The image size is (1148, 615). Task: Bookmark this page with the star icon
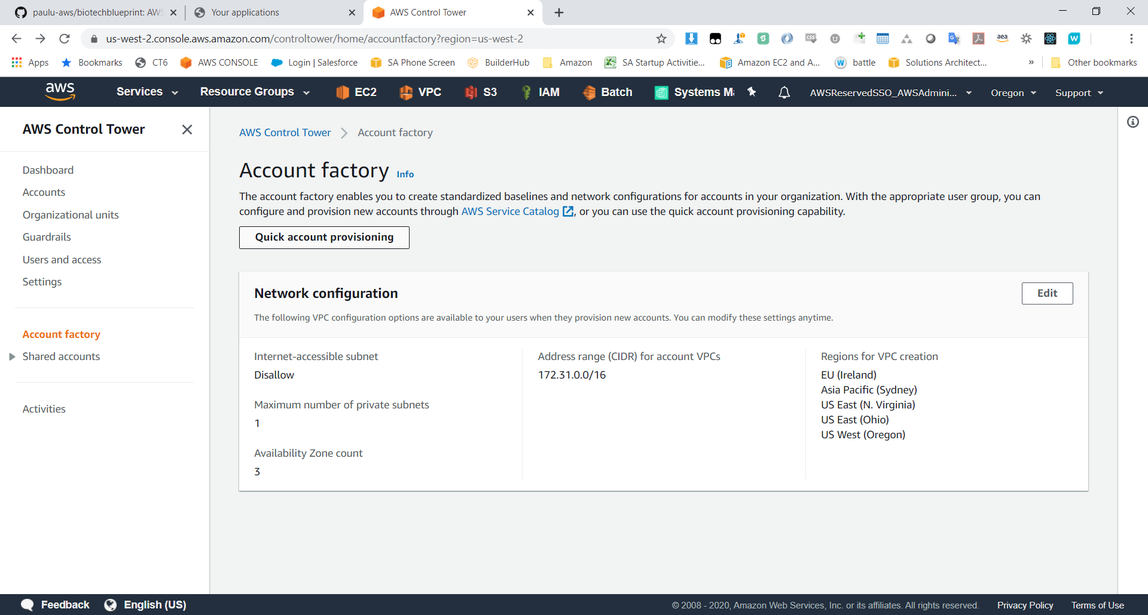click(661, 39)
